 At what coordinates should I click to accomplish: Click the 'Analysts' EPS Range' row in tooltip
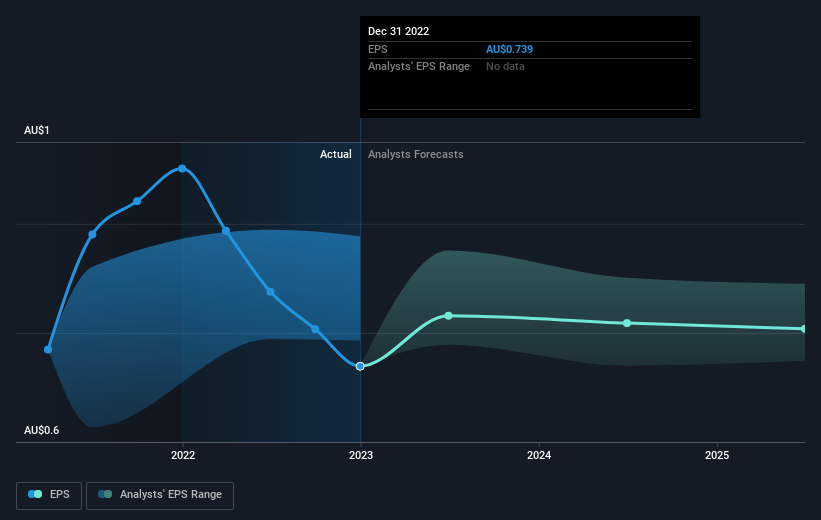coord(530,67)
